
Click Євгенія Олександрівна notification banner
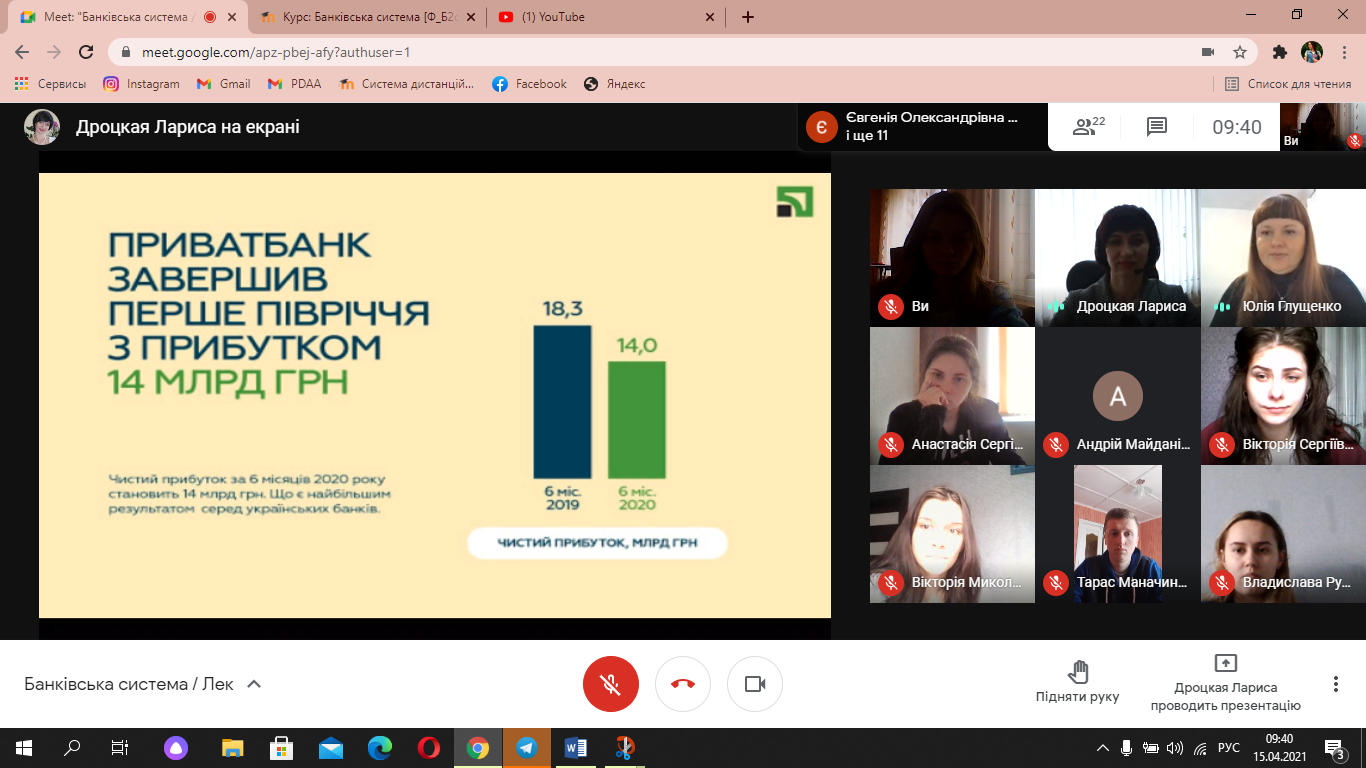click(922, 126)
